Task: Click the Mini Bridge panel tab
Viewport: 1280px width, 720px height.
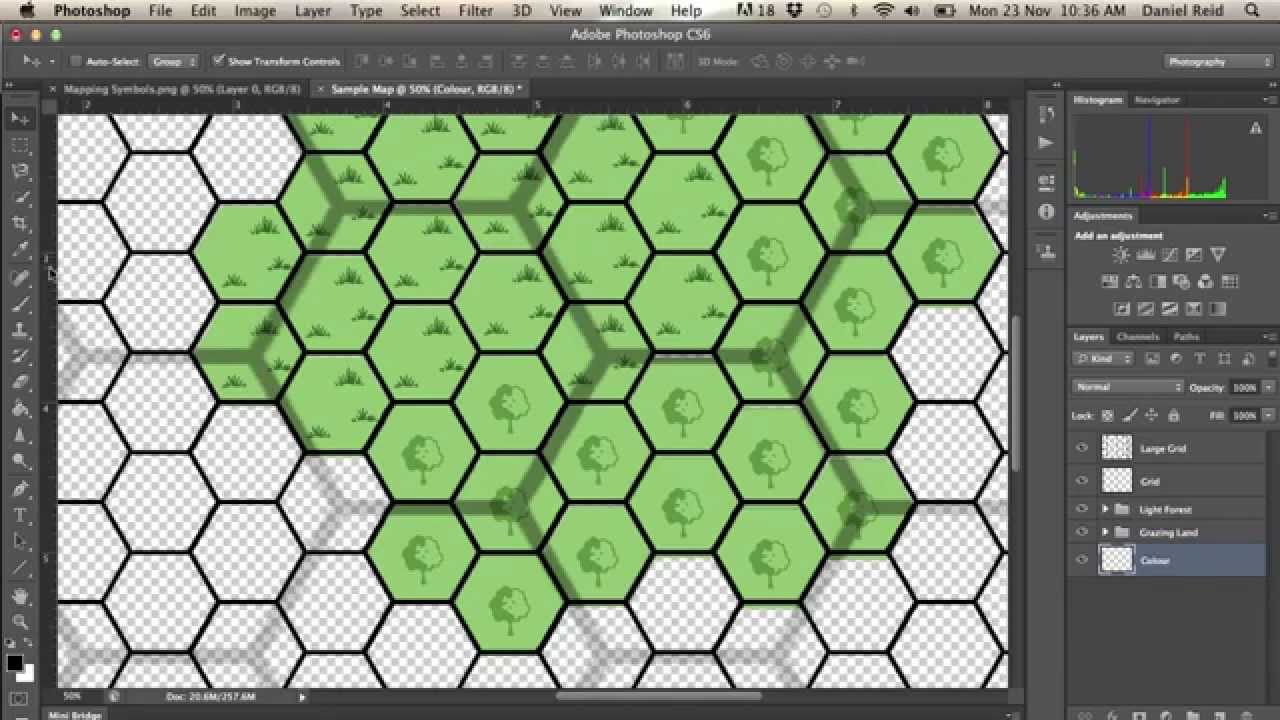Action: point(75,714)
